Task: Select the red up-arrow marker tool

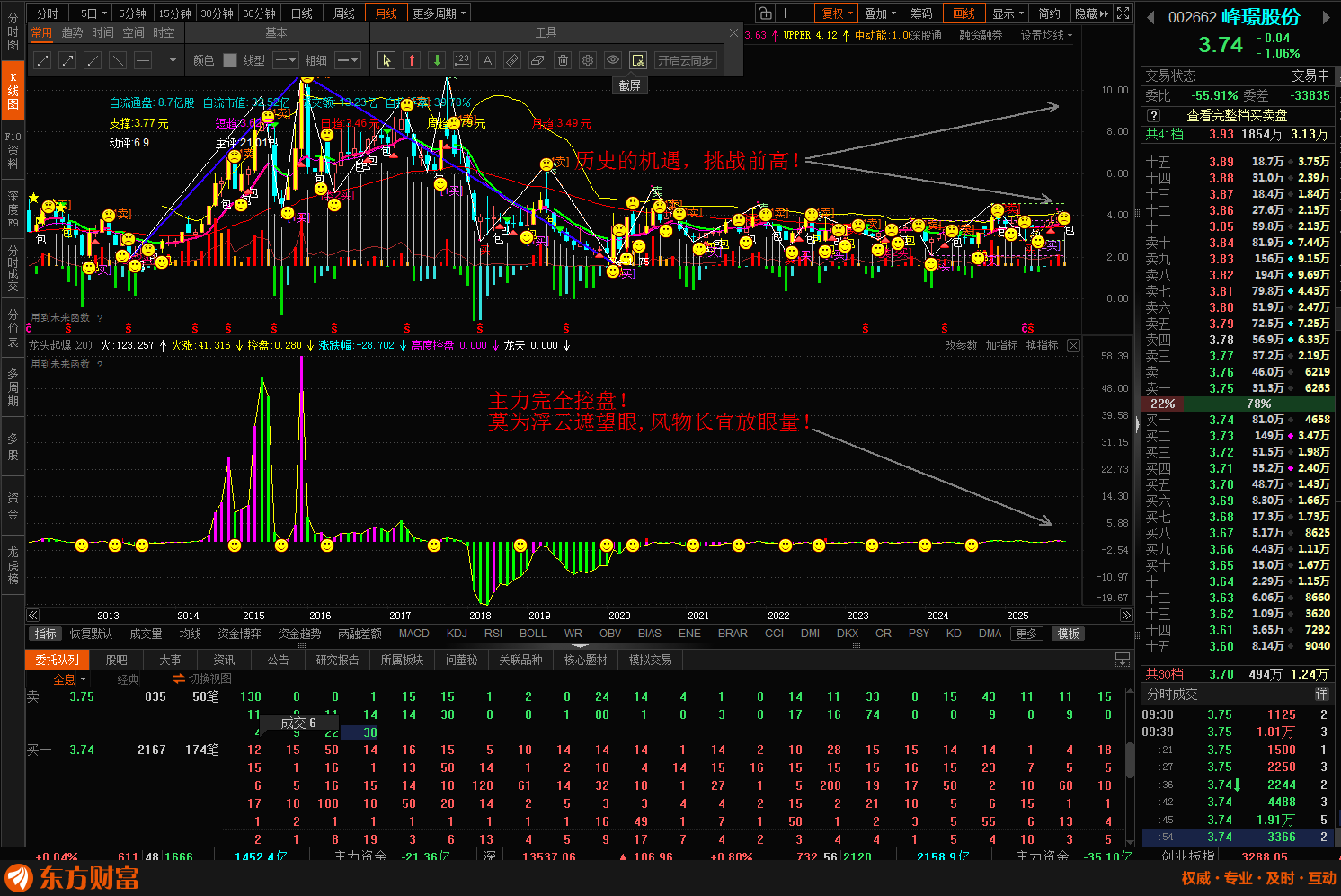Action: coord(412,60)
